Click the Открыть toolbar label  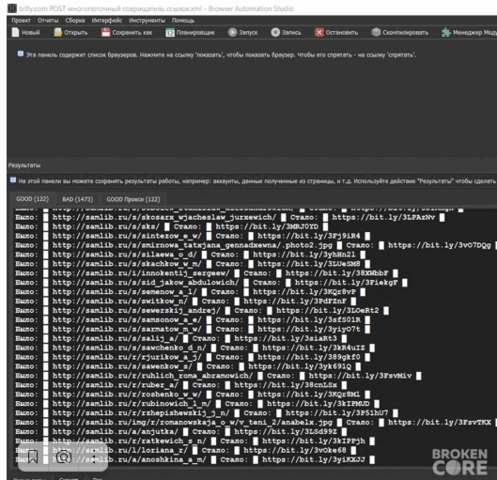click(x=76, y=33)
